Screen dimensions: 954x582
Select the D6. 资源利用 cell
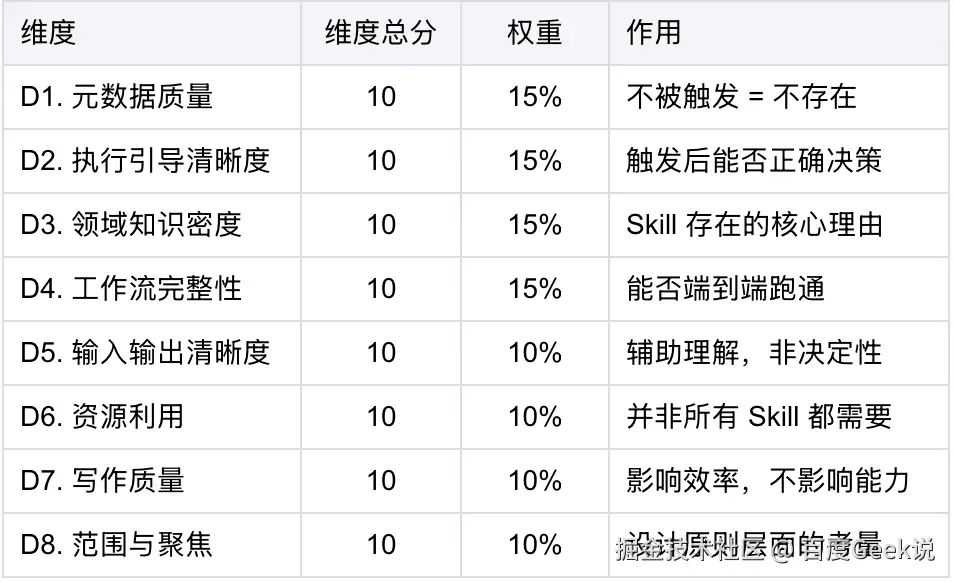point(103,417)
